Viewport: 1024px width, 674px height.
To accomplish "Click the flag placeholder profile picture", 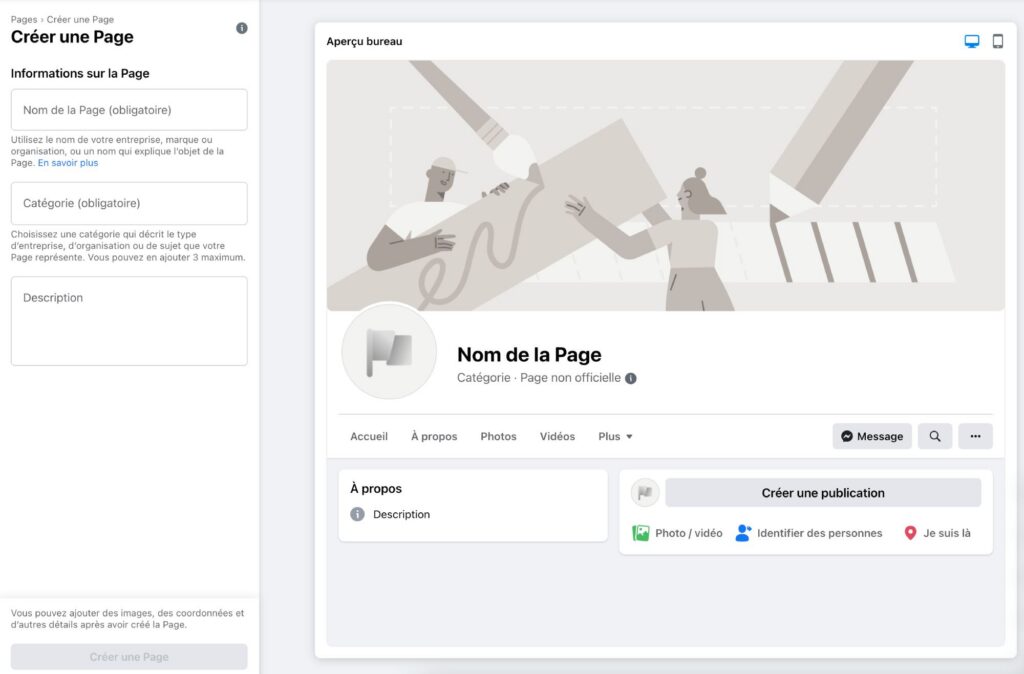I will [388, 352].
